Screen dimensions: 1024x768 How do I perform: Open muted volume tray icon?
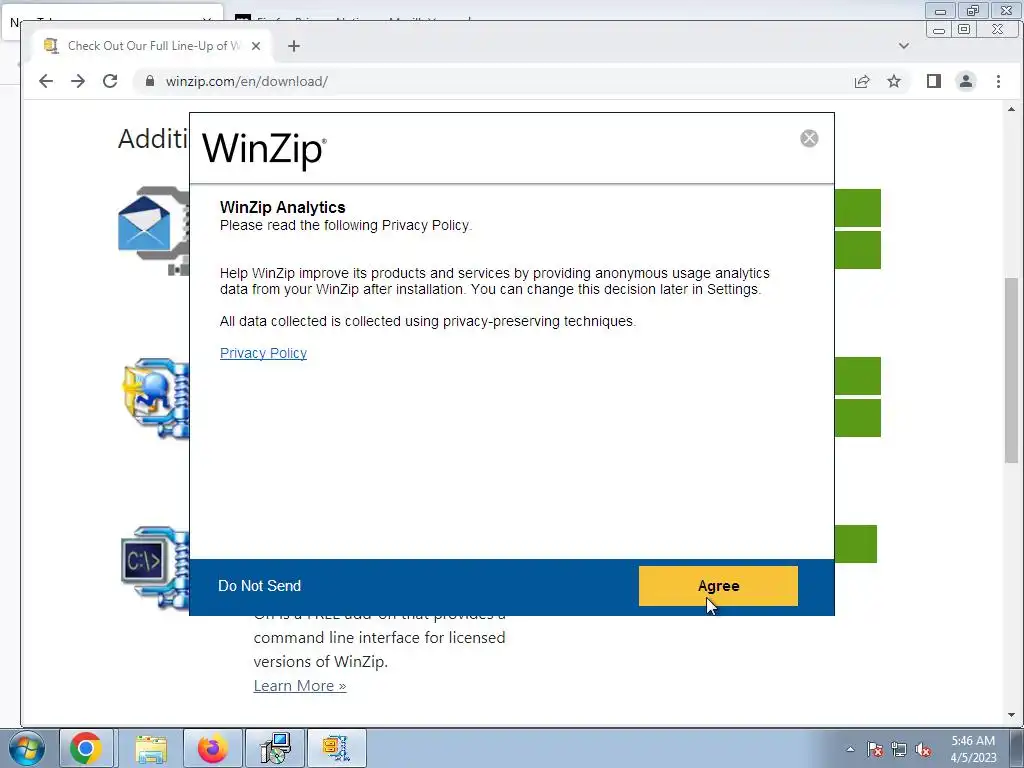(x=923, y=749)
